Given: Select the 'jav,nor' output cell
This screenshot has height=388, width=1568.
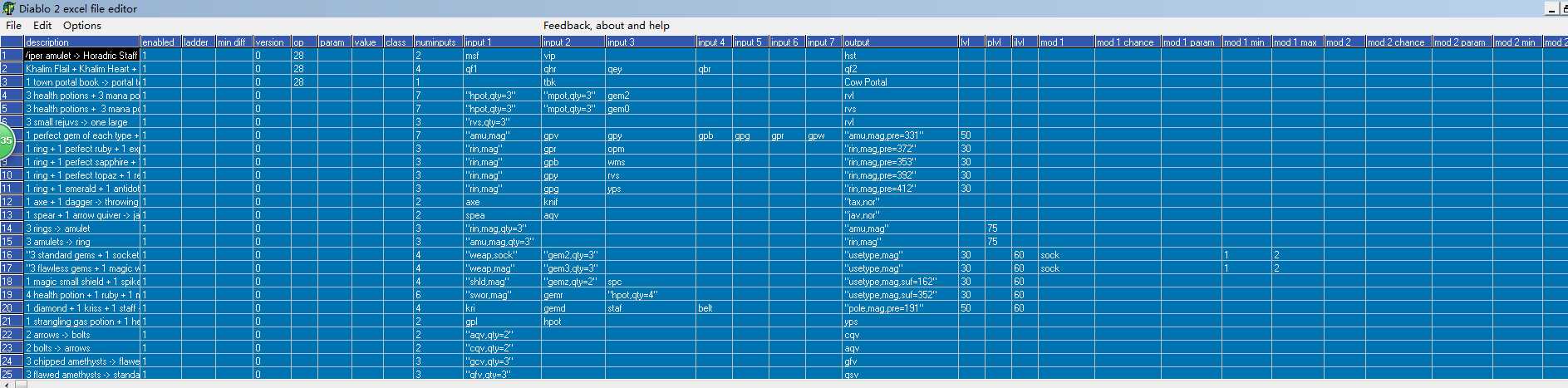Looking at the screenshot, I should [x=900, y=215].
